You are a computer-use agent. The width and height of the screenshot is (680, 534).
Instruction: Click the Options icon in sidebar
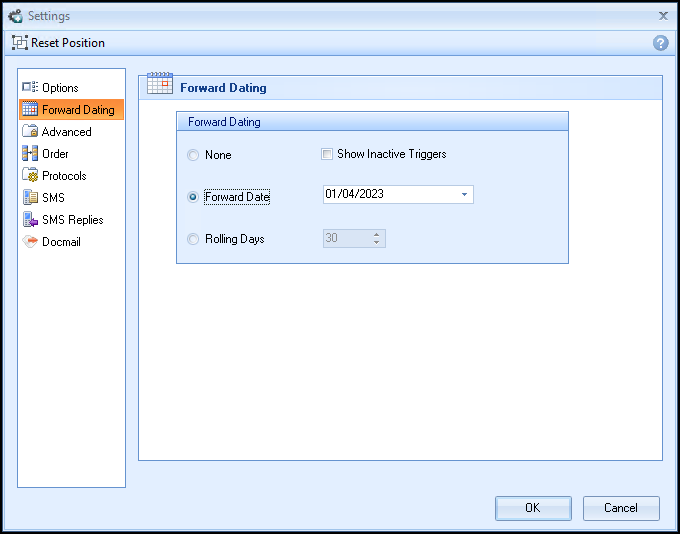(x=29, y=88)
